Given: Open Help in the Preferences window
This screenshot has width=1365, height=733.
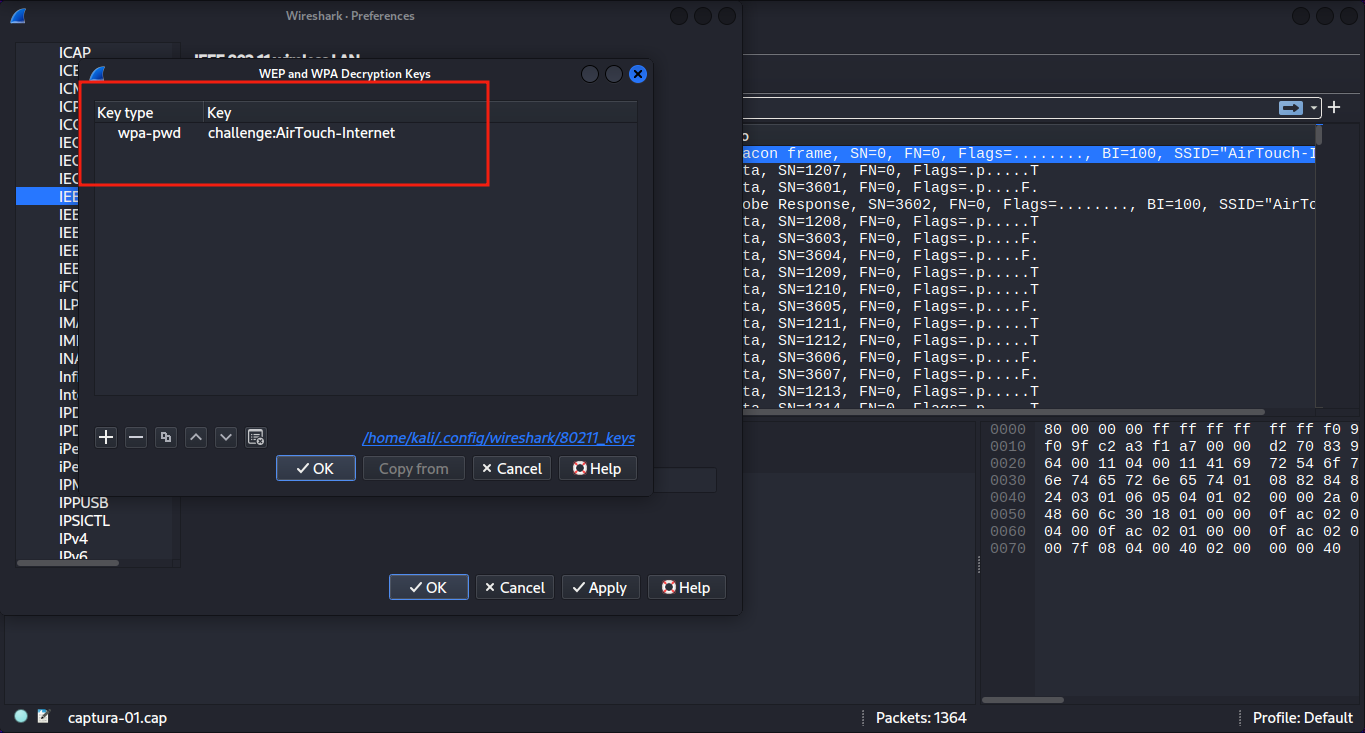Looking at the screenshot, I should point(686,587).
